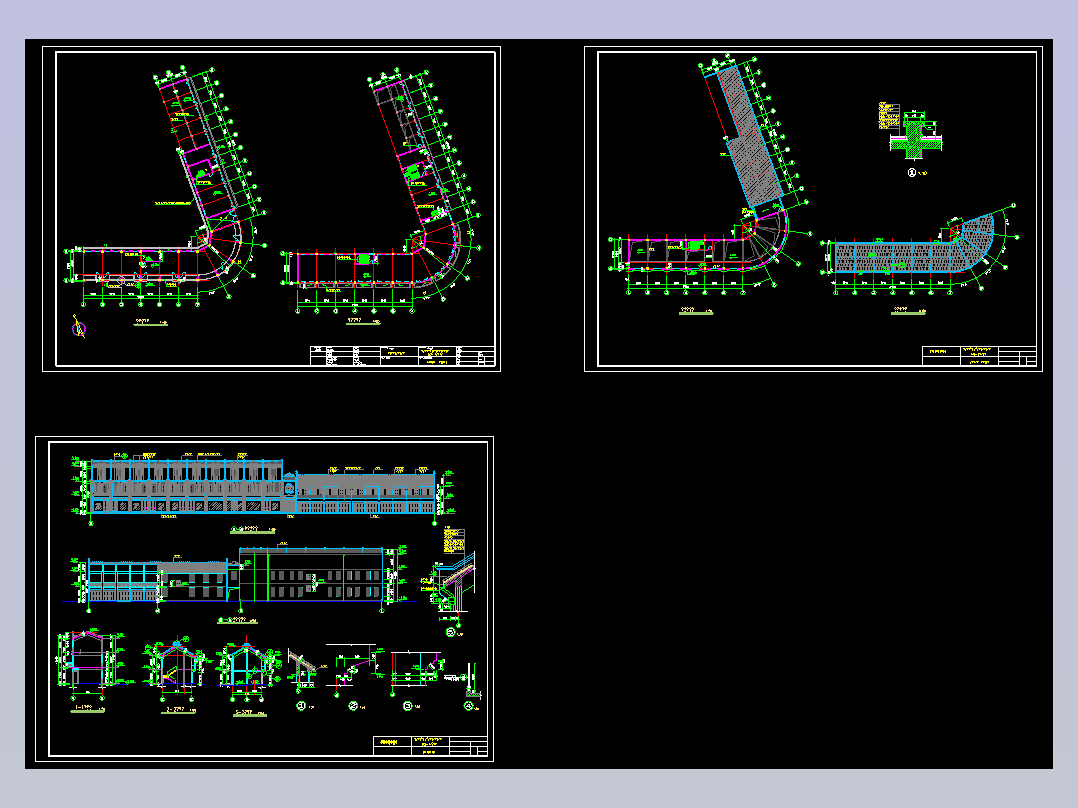Screen dimensions: 1078x808
Task: Select the title block on the roof plan sheet
Action: click(979, 356)
